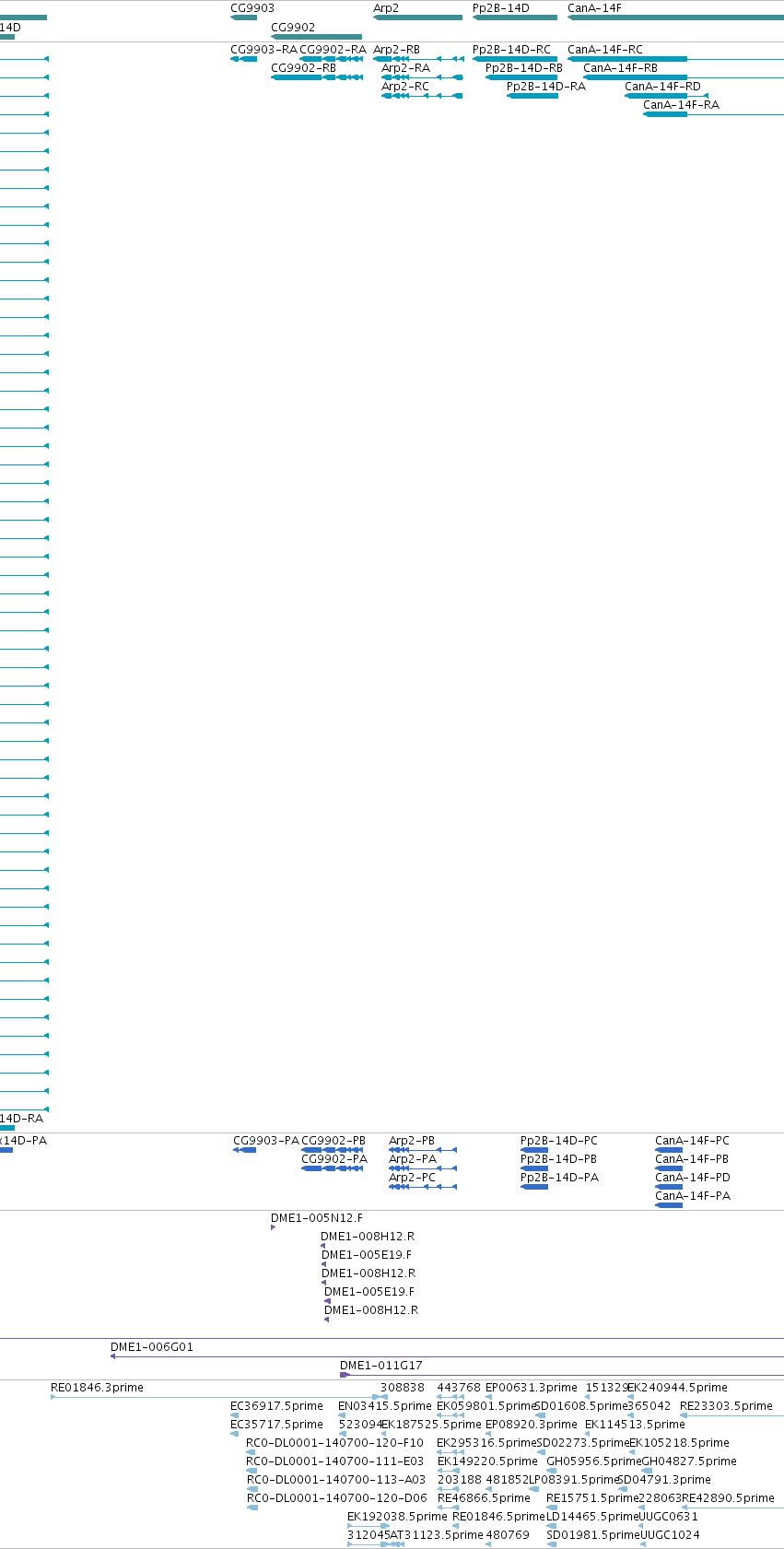The image size is (784, 1549).
Task: Select the Pp2B-14D gene label
Action: coord(501,8)
